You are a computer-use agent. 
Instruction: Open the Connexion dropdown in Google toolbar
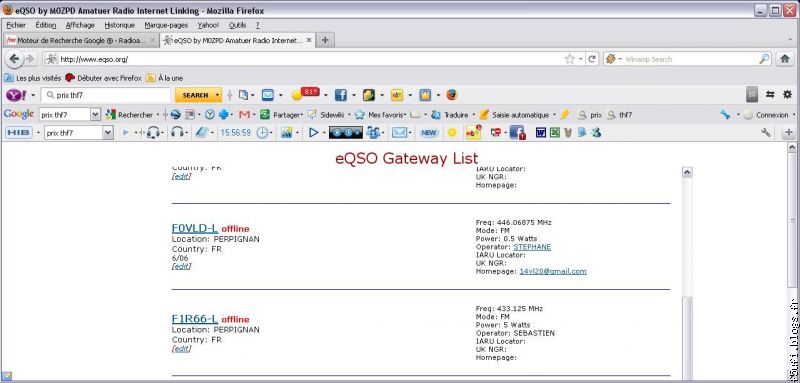pos(793,115)
